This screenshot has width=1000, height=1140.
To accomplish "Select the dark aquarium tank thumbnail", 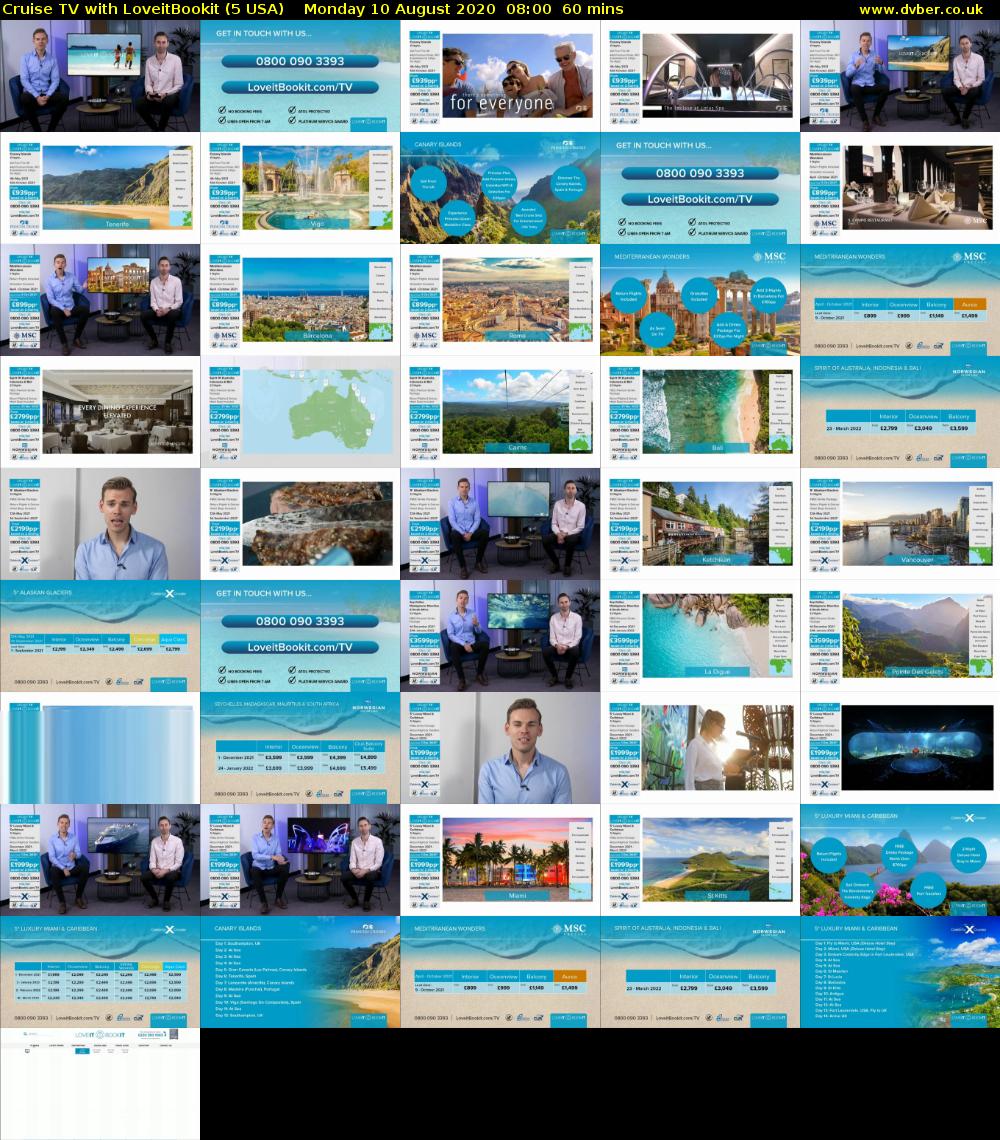I will [x=900, y=747].
